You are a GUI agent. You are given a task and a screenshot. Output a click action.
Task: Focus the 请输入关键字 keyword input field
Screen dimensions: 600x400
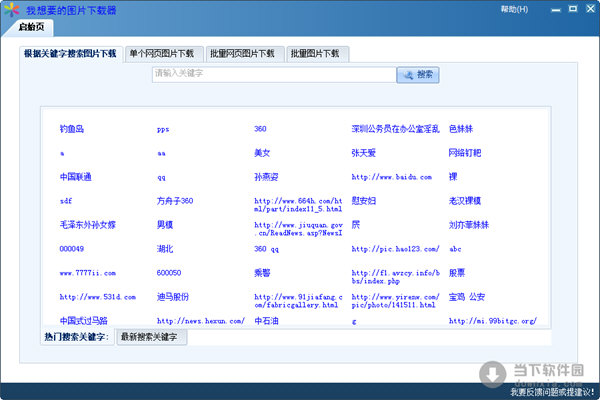coord(274,74)
